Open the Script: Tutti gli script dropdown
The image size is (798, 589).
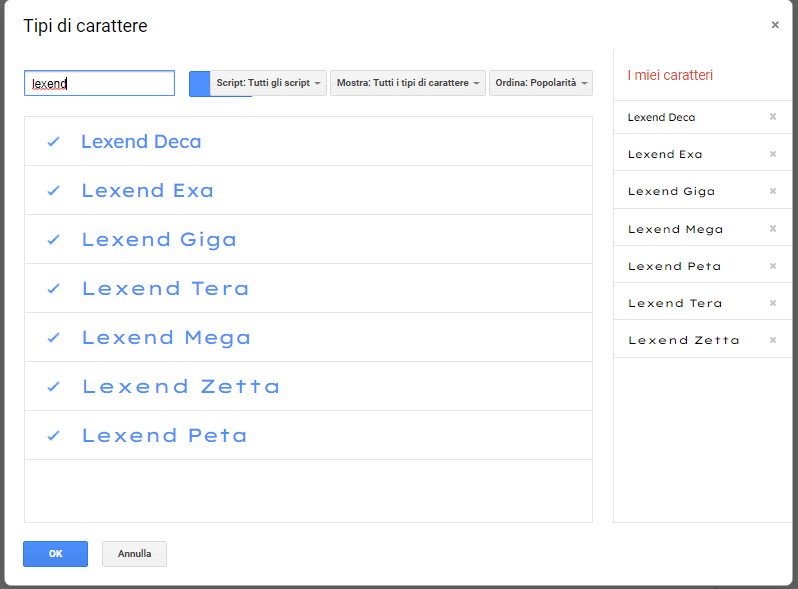(269, 83)
